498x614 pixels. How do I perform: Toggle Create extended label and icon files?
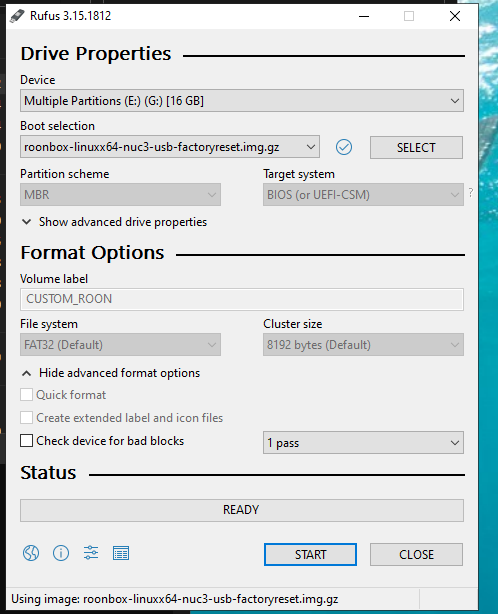26,418
